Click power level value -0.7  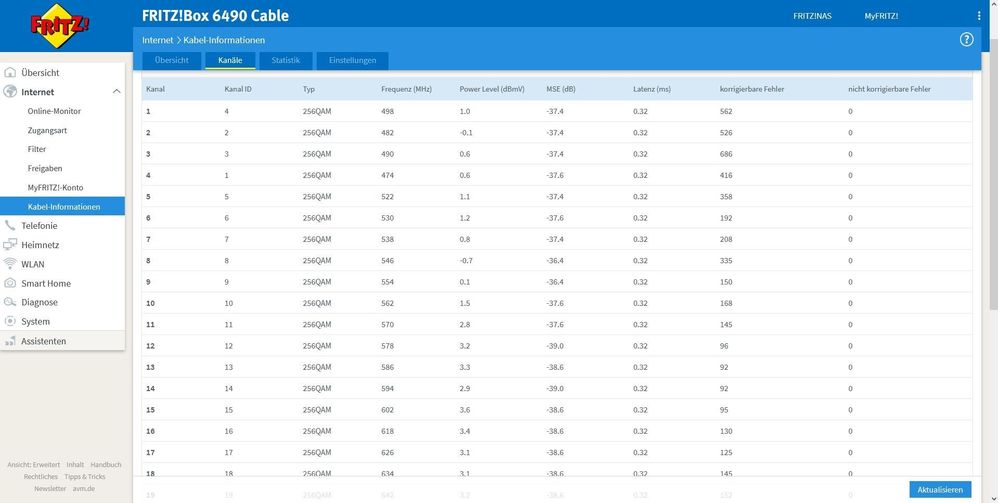(x=466, y=260)
